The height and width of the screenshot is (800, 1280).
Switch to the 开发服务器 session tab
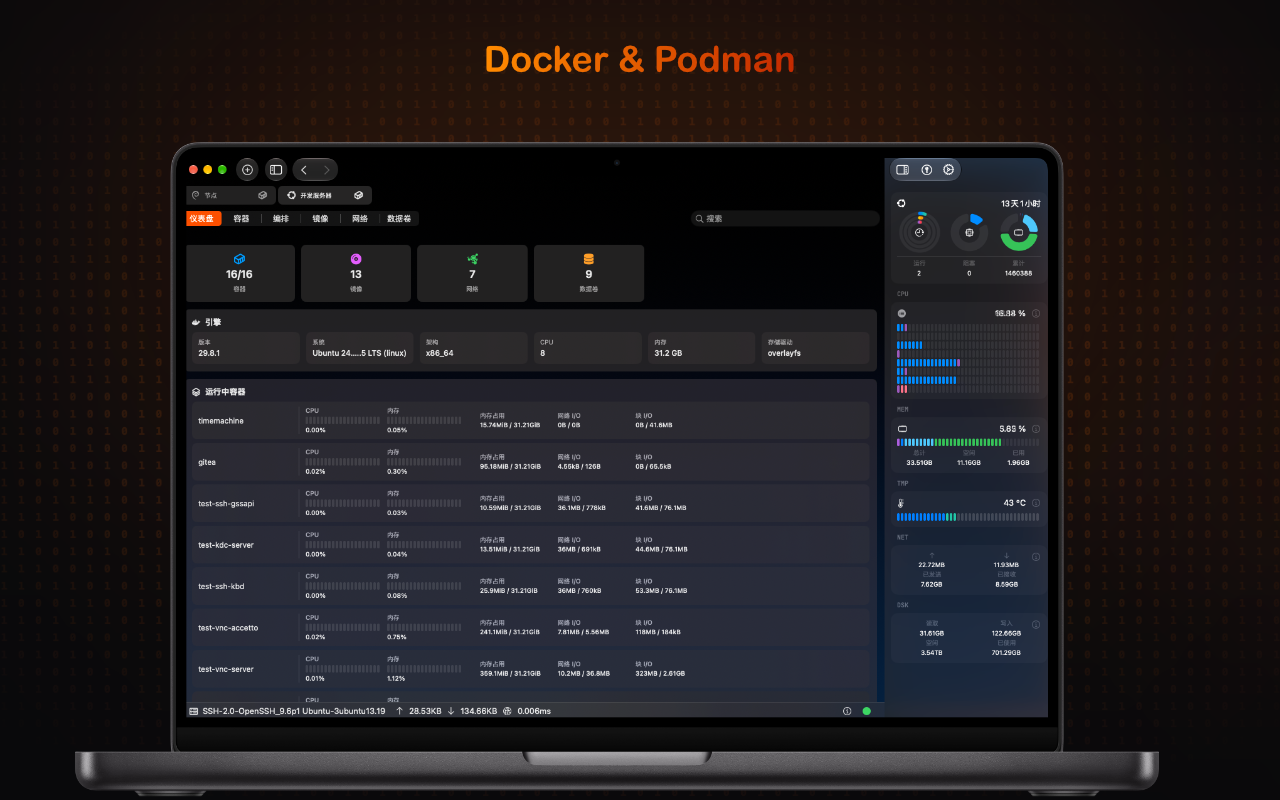(325, 196)
